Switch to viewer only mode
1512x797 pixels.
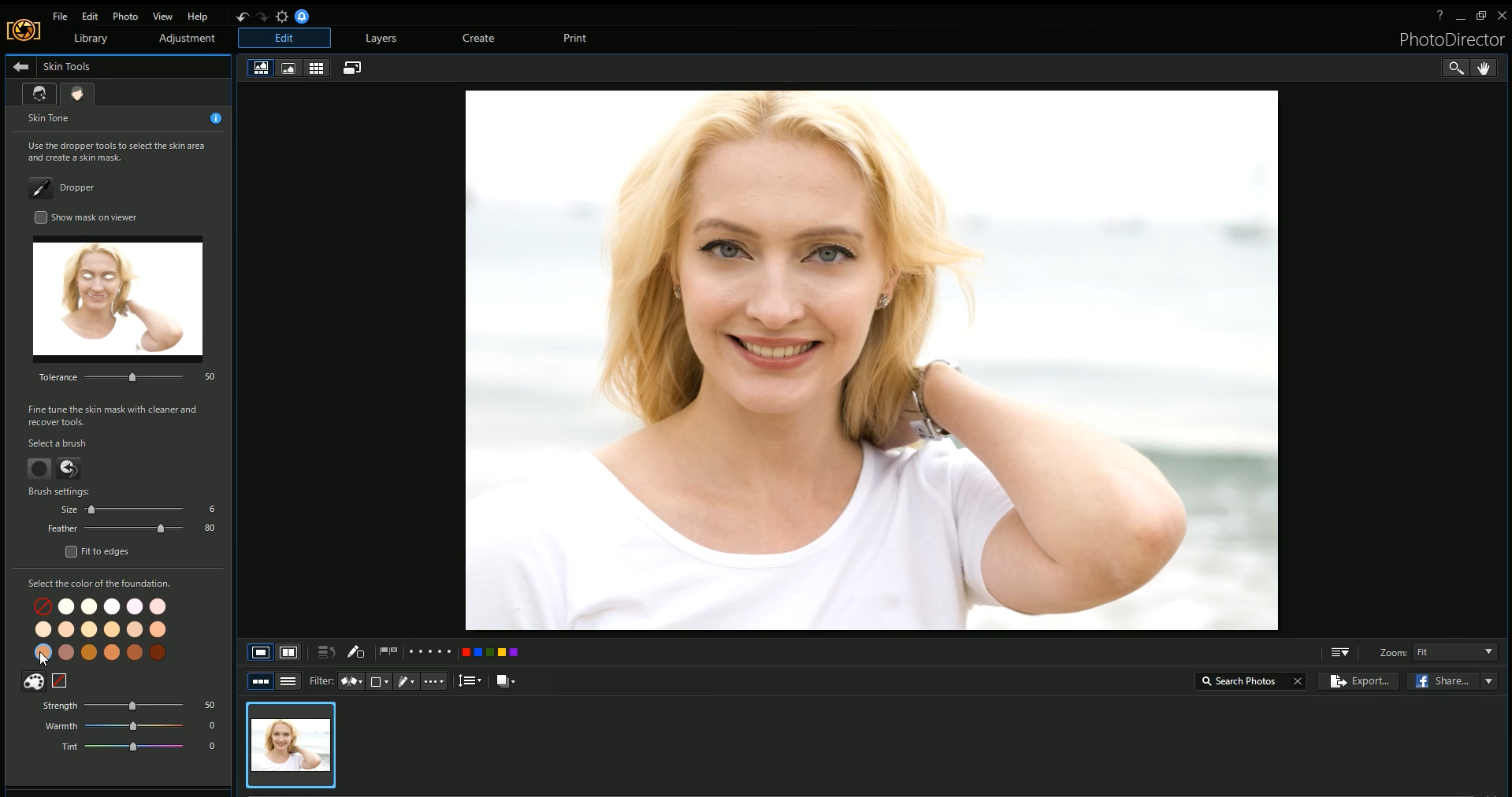point(288,69)
